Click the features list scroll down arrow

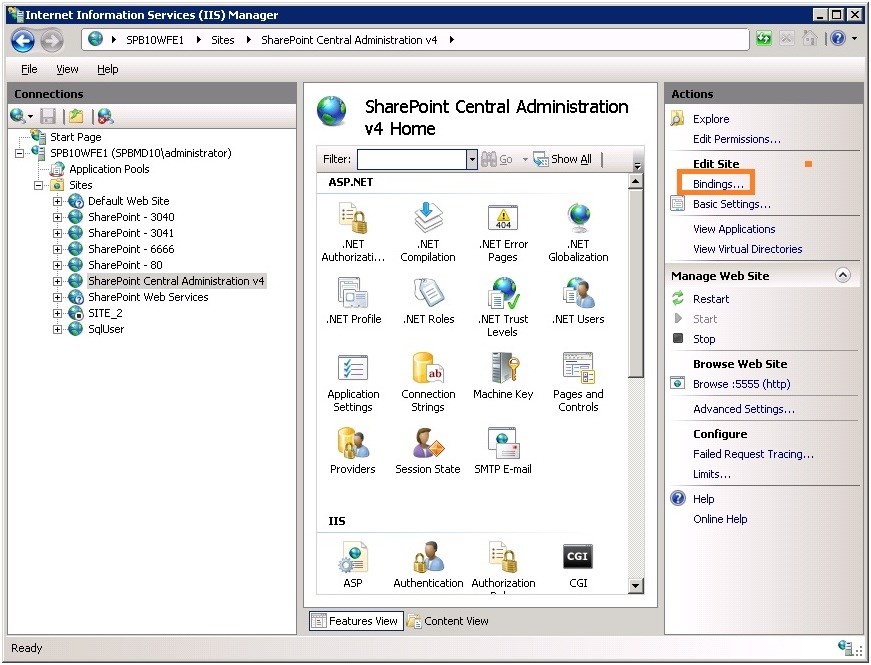click(635, 586)
